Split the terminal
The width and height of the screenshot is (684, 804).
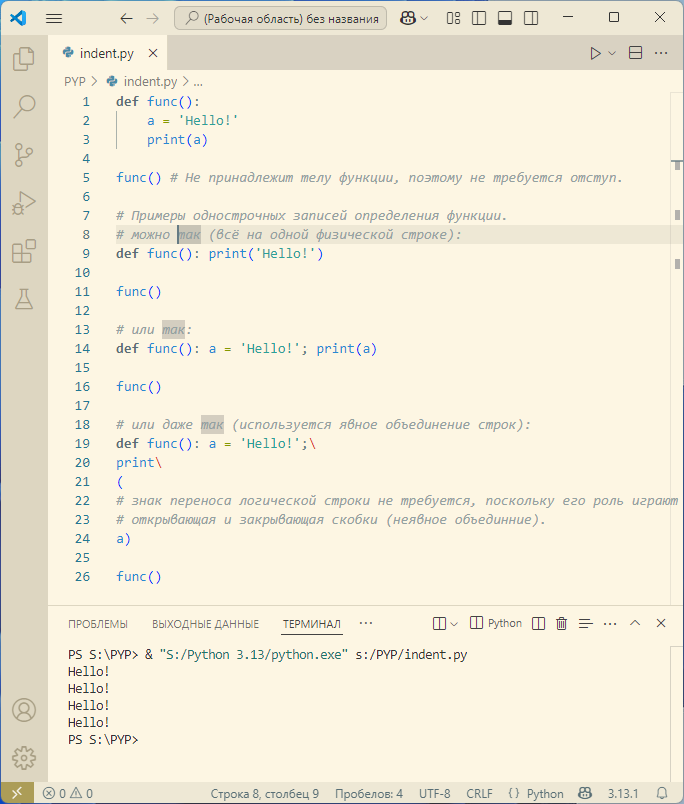tap(538, 624)
